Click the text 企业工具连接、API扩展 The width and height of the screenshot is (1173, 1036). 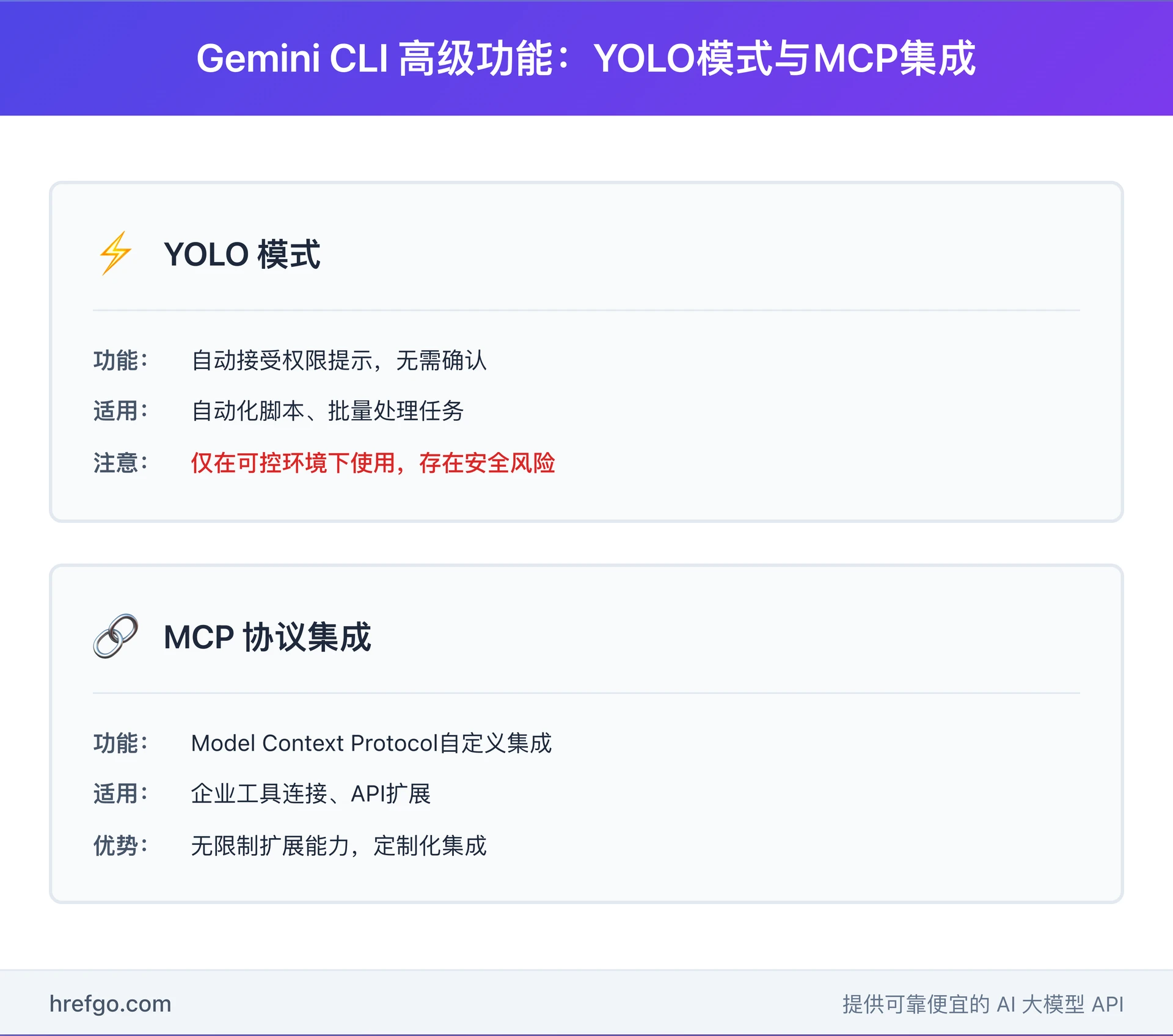[x=311, y=793]
